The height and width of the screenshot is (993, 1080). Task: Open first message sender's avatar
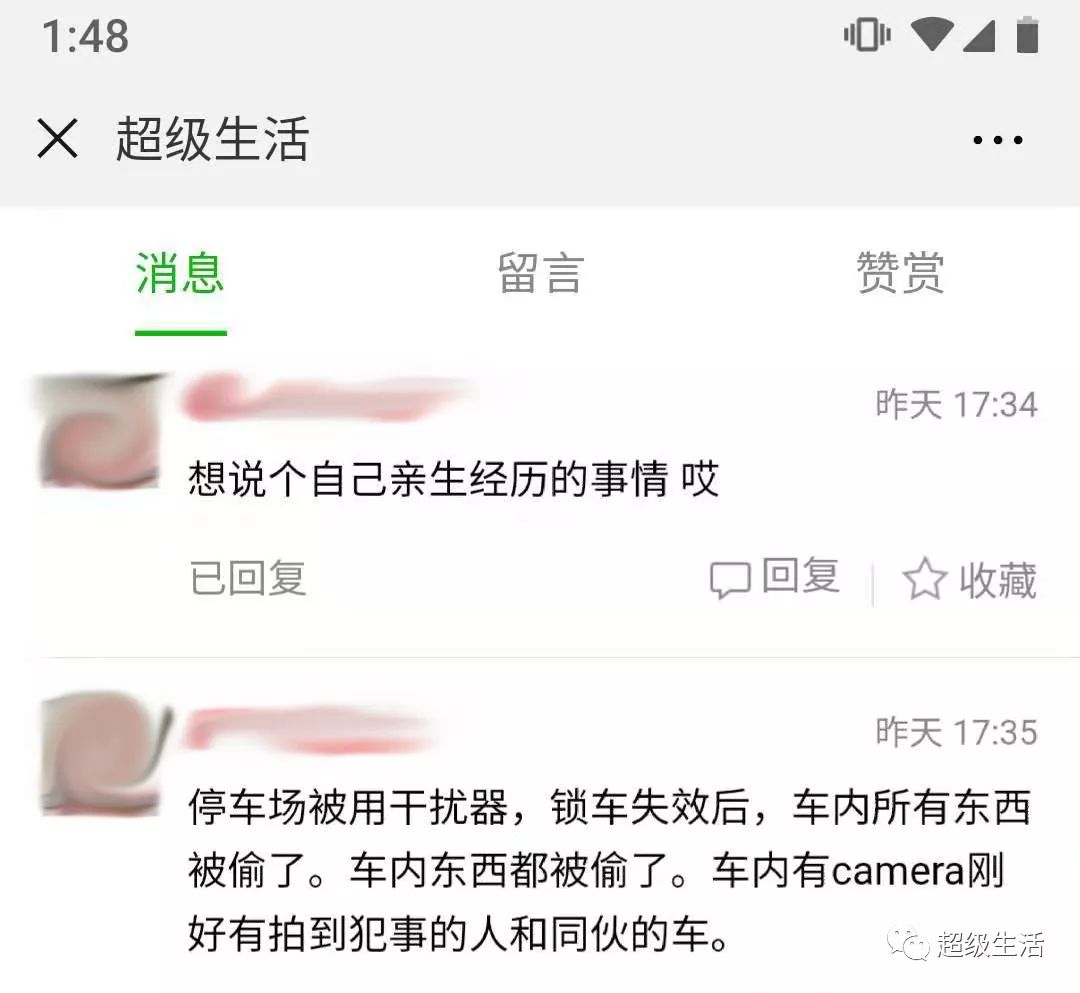coord(100,431)
